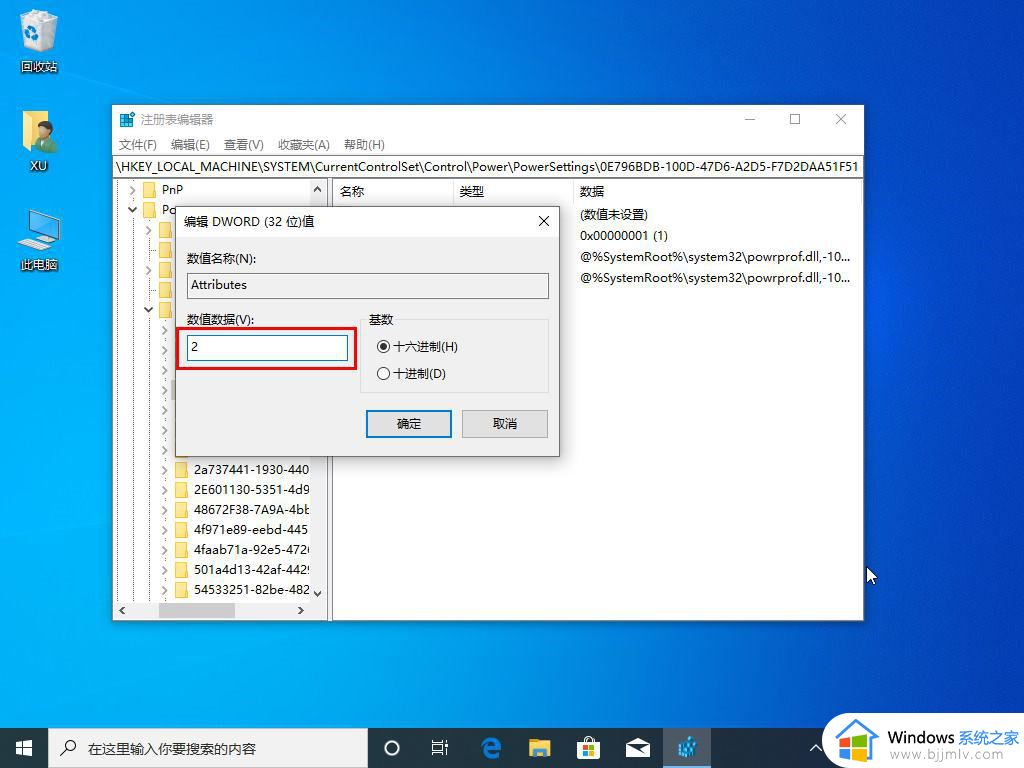Click folder icon of 48672F38-7A9A-4bb key
Image resolution: width=1024 pixels, height=768 pixels.
(182, 509)
